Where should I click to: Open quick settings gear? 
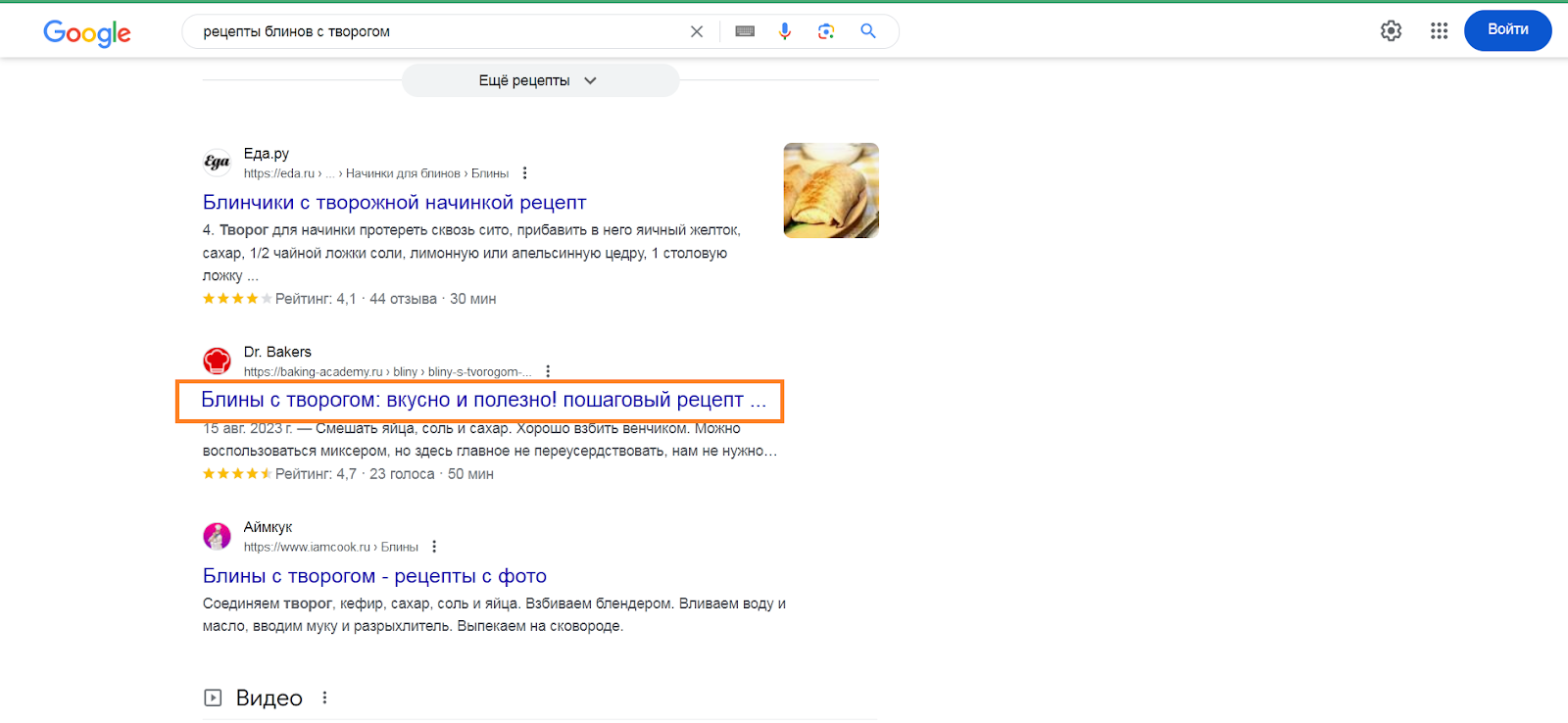tap(1391, 31)
